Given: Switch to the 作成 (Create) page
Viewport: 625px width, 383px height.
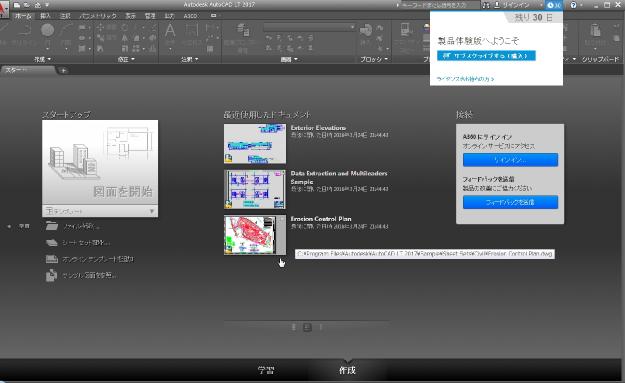Looking at the screenshot, I should [x=347, y=370].
